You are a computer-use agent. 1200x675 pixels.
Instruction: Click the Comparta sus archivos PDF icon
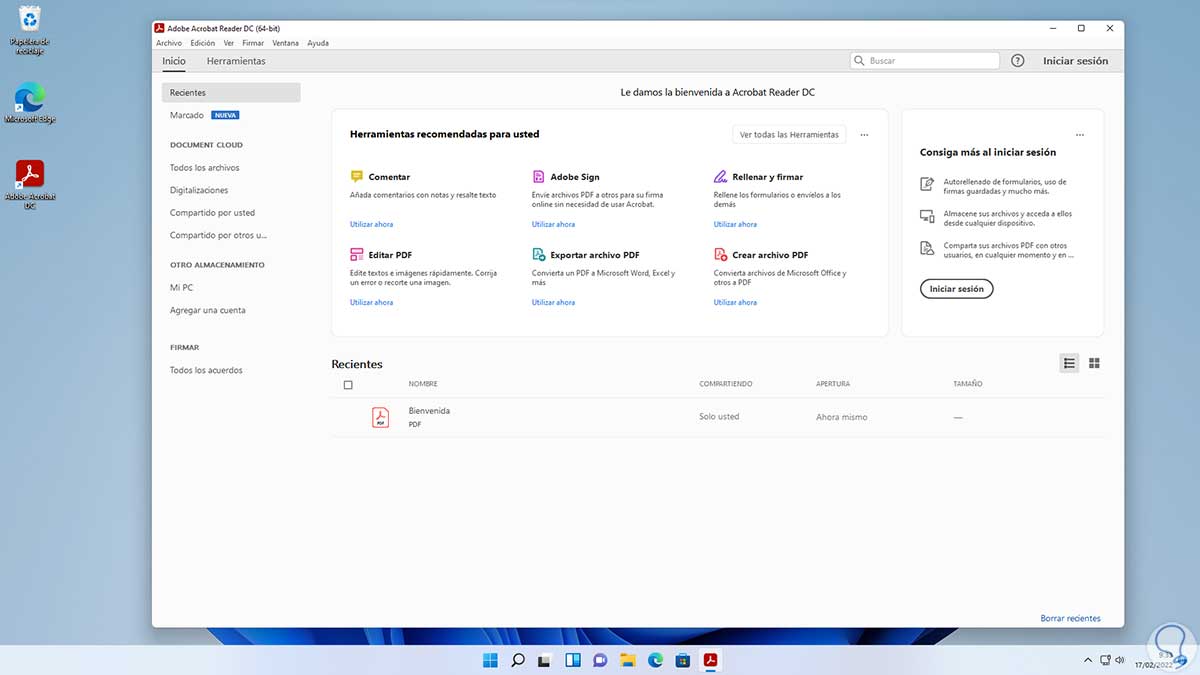coord(927,247)
